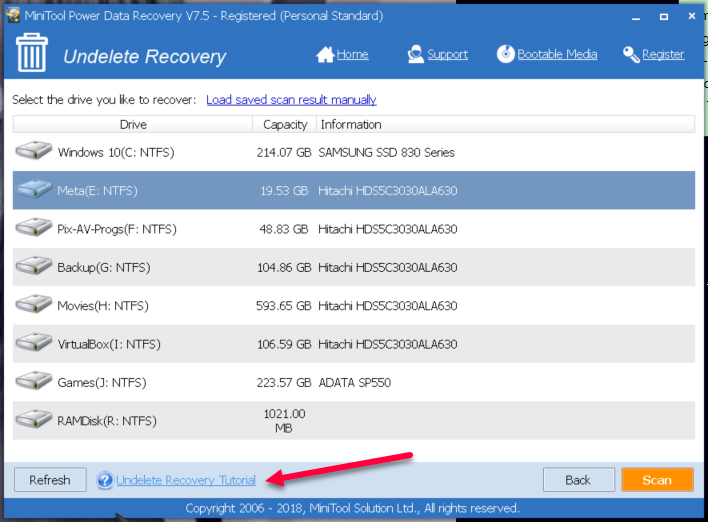Open the Register link
The height and width of the screenshot is (522, 708).
[663, 55]
